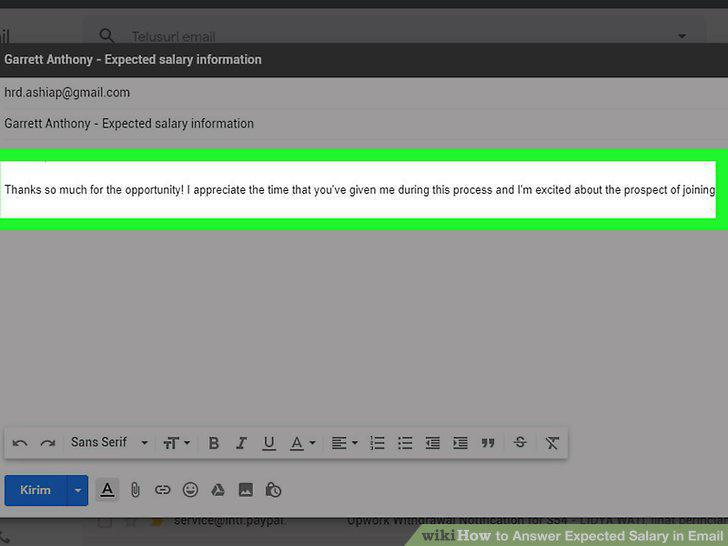Toggle underline formatting

tap(269, 443)
